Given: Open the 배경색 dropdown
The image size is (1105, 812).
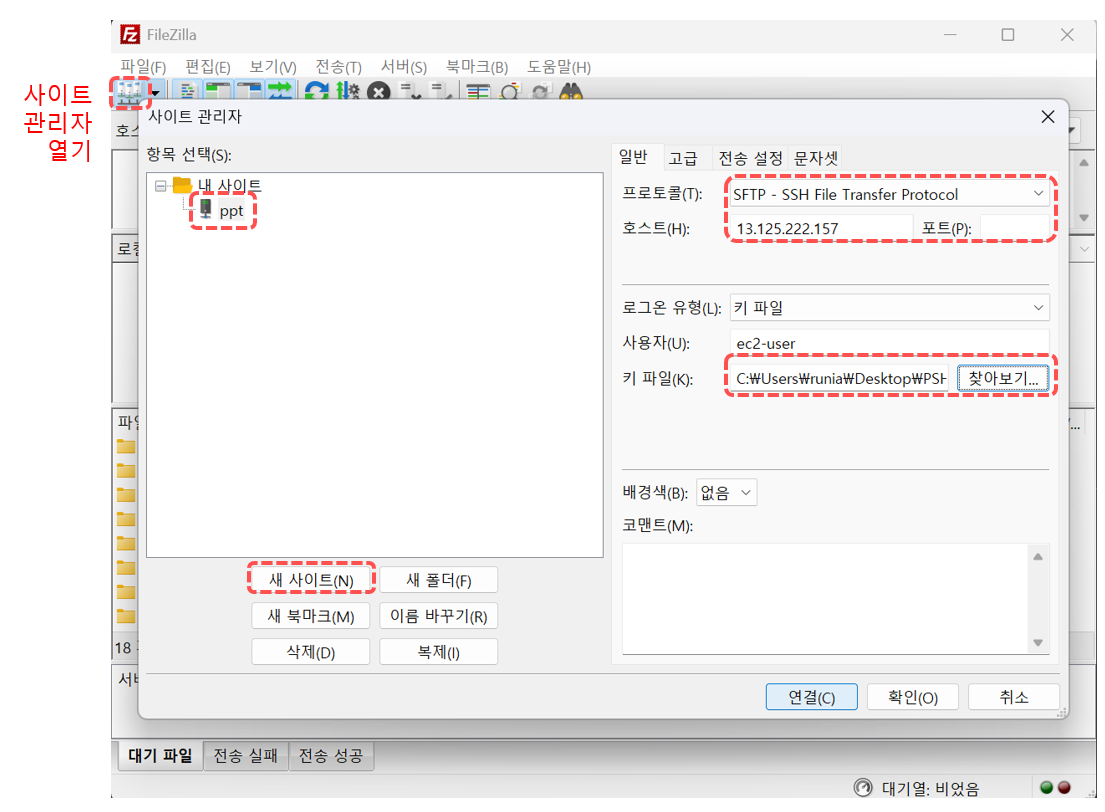Looking at the screenshot, I should 727,492.
